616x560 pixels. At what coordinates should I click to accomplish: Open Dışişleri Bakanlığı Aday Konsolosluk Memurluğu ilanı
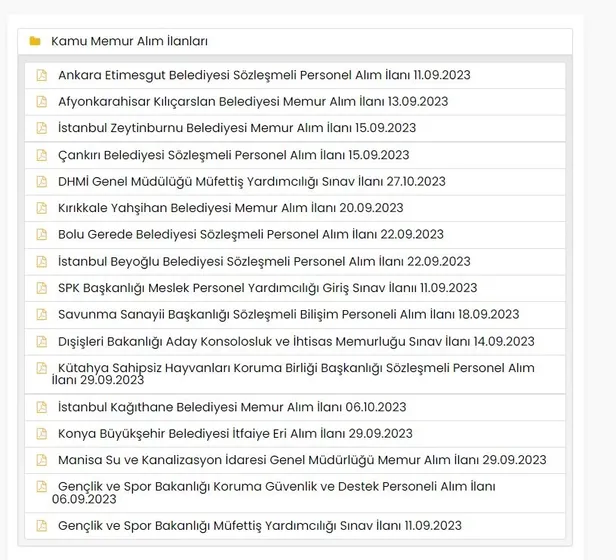(x=296, y=342)
